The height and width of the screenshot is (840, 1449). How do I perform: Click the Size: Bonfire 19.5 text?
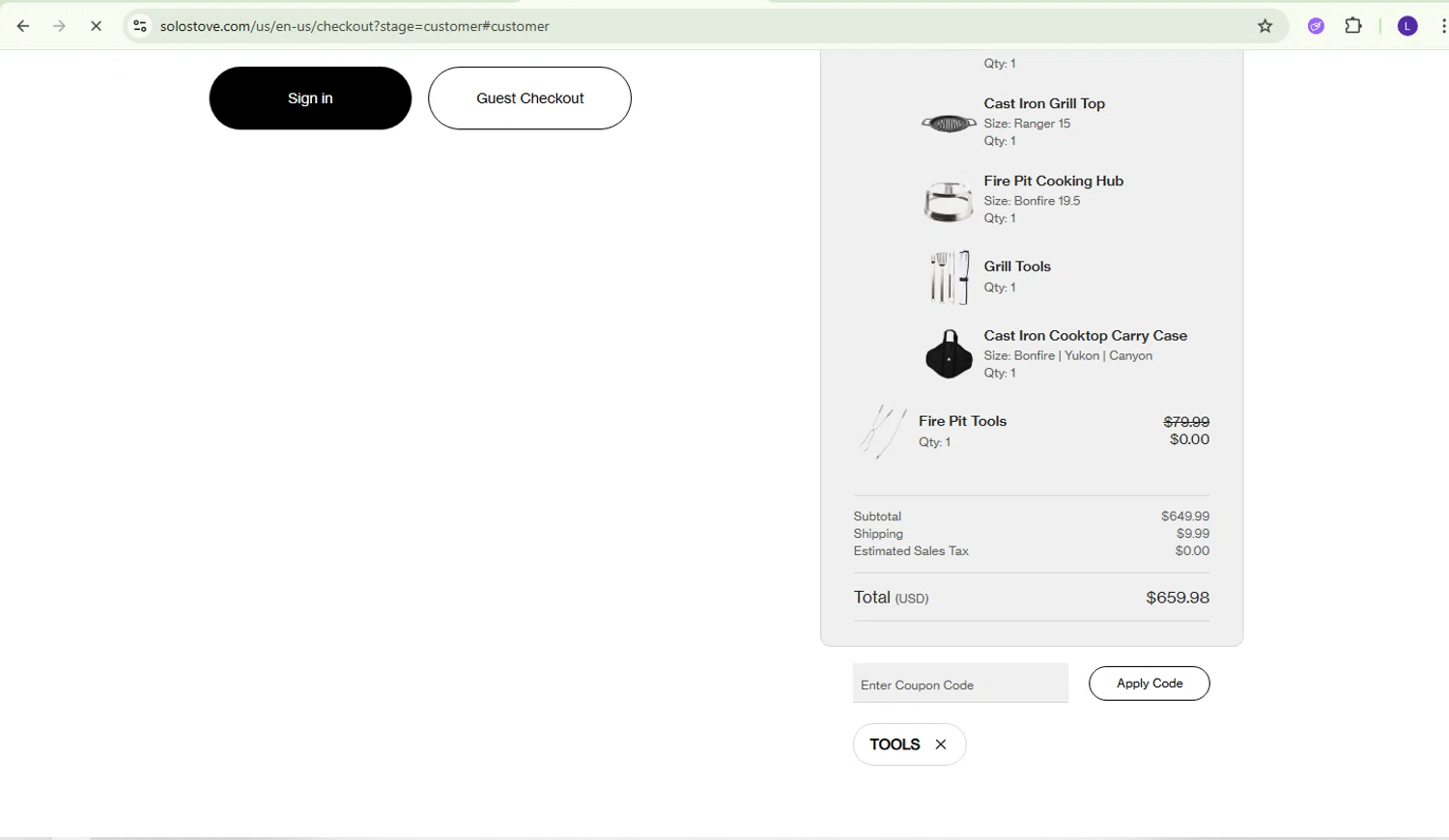click(1032, 201)
